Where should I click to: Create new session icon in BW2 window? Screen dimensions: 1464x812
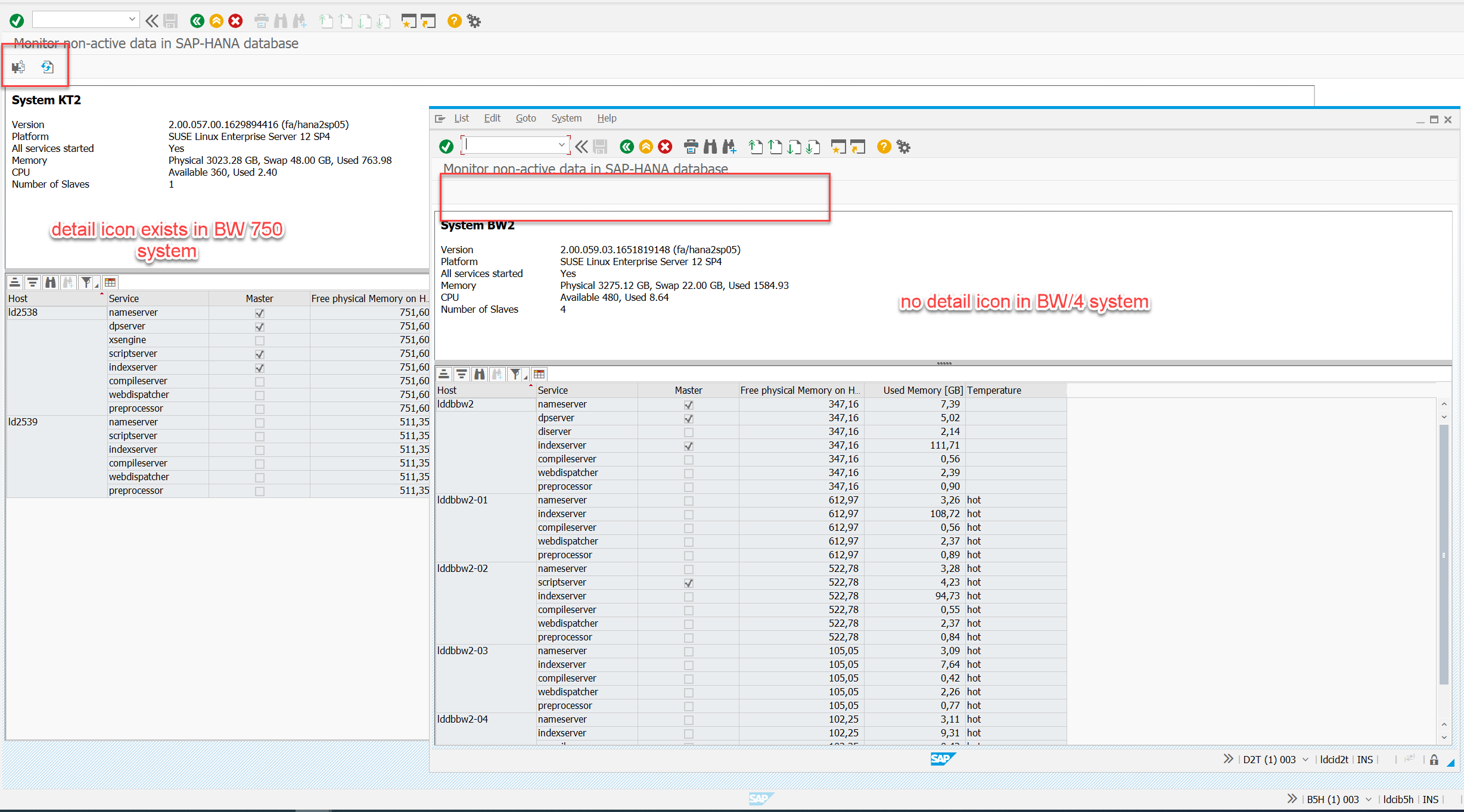click(x=838, y=147)
